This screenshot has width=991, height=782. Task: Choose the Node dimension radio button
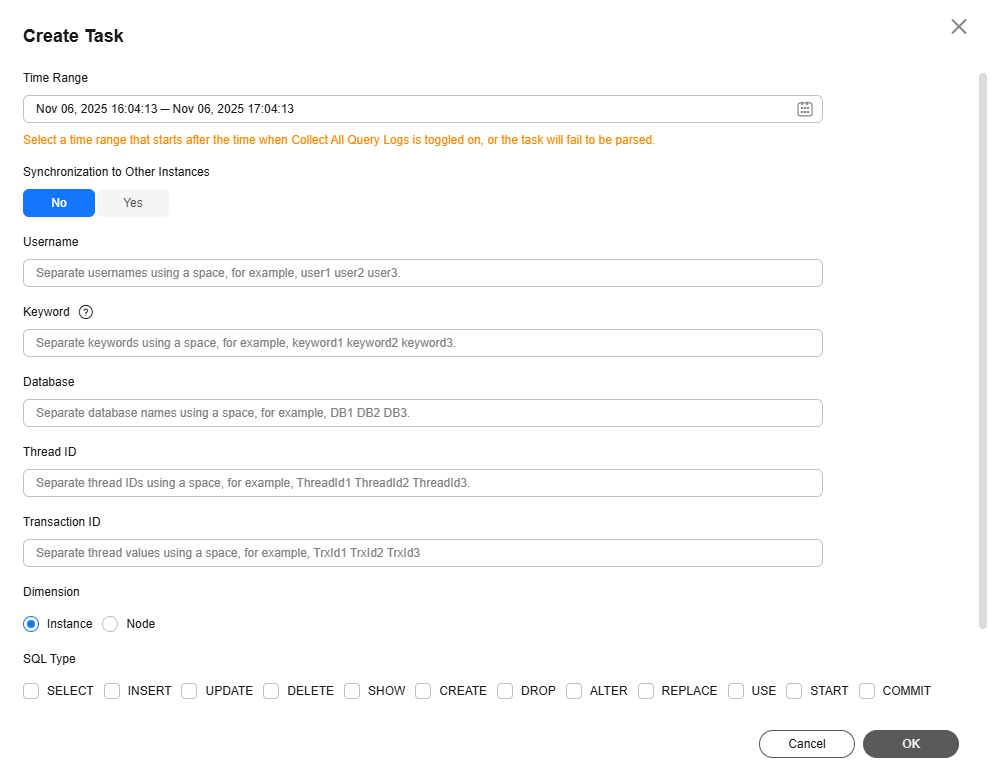pos(111,624)
